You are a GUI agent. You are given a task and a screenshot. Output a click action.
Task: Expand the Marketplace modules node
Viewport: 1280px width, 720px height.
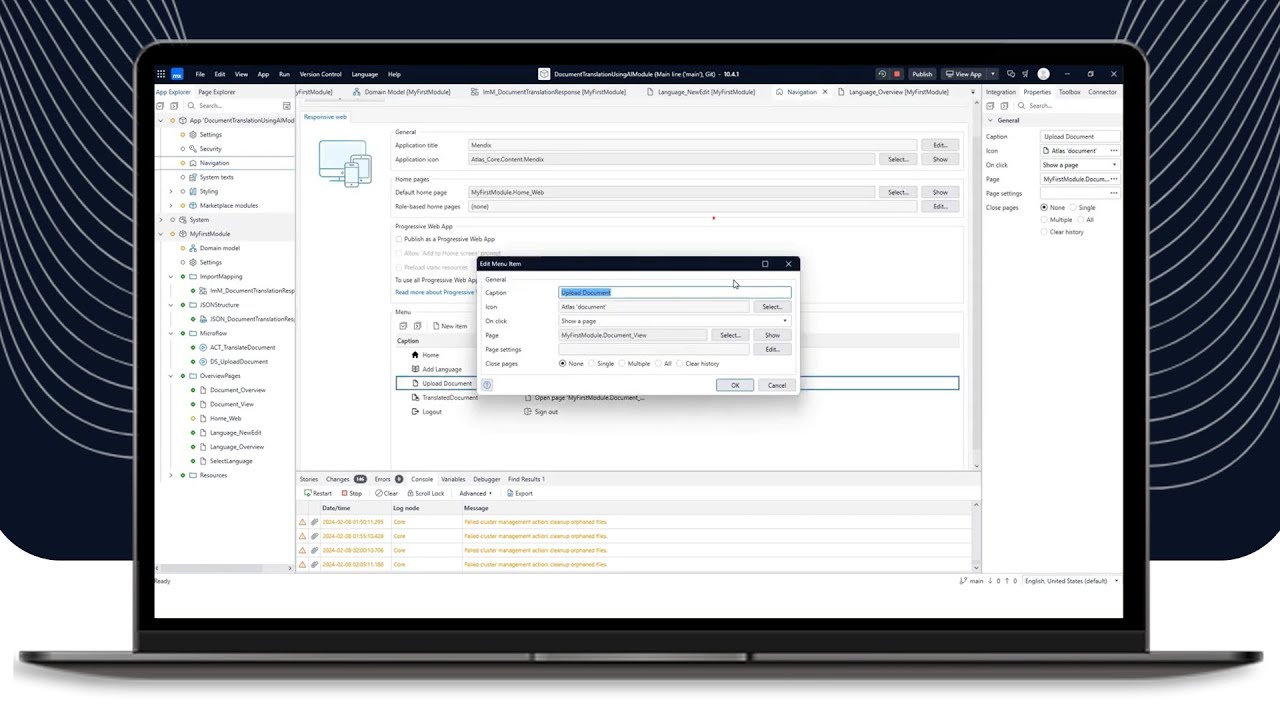[171, 205]
